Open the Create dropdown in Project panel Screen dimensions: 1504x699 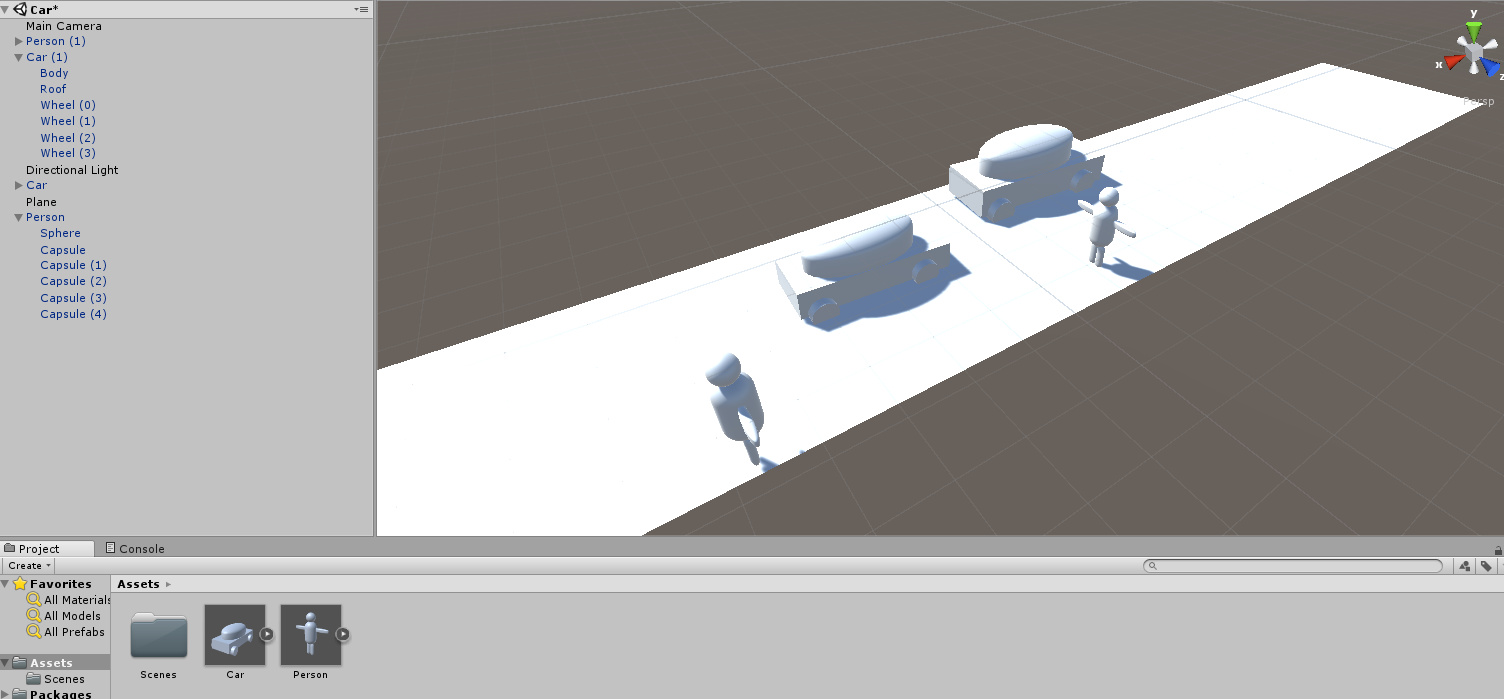point(30,566)
